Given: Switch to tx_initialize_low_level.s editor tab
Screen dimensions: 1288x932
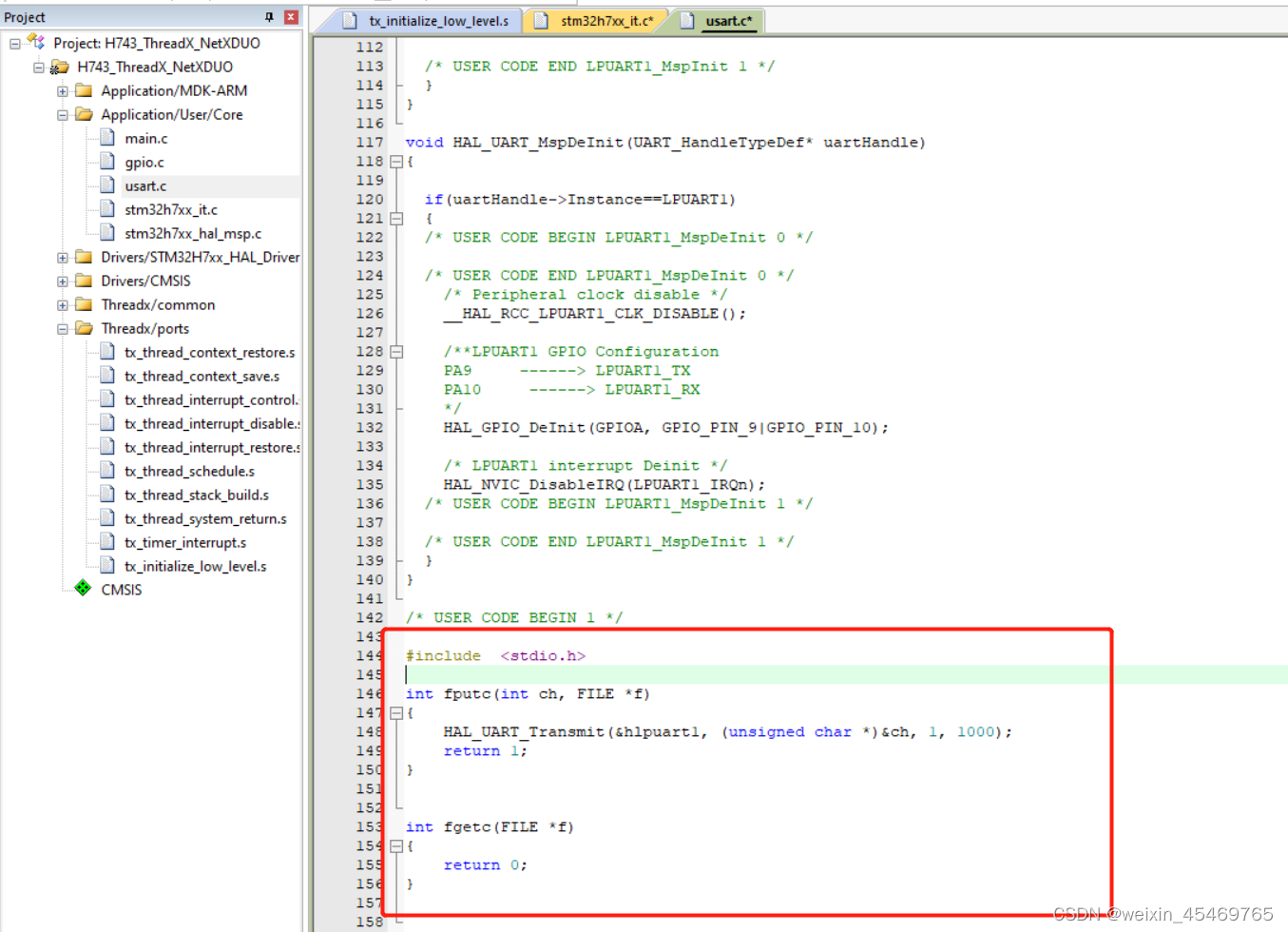Looking at the screenshot, I should pyautogui.click(x=426, y=21).
